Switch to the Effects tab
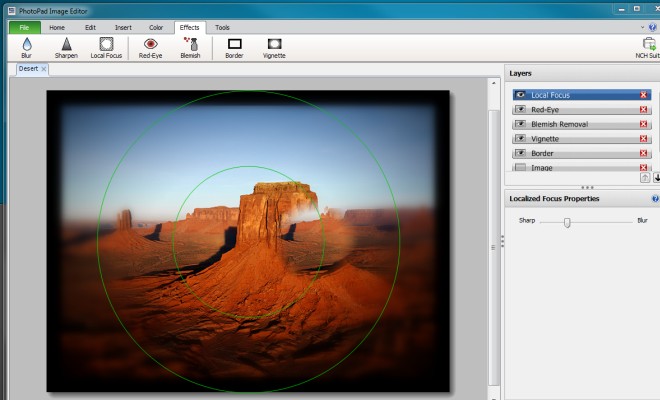The image size is (660, 400). coord(189,27)
